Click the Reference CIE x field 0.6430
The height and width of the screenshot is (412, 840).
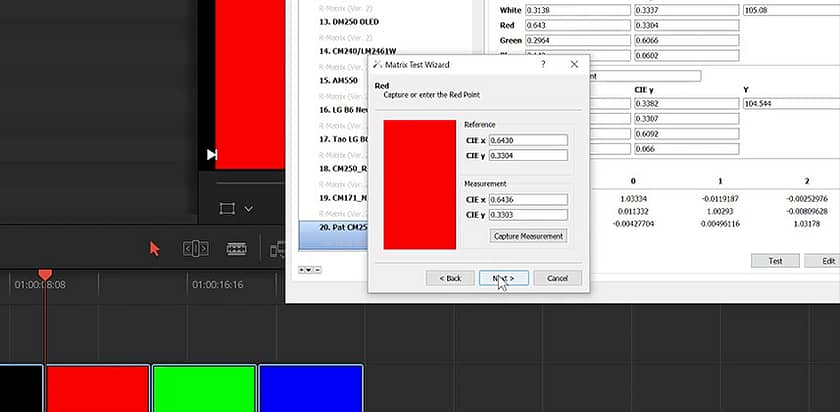click(x=528, y=140)
